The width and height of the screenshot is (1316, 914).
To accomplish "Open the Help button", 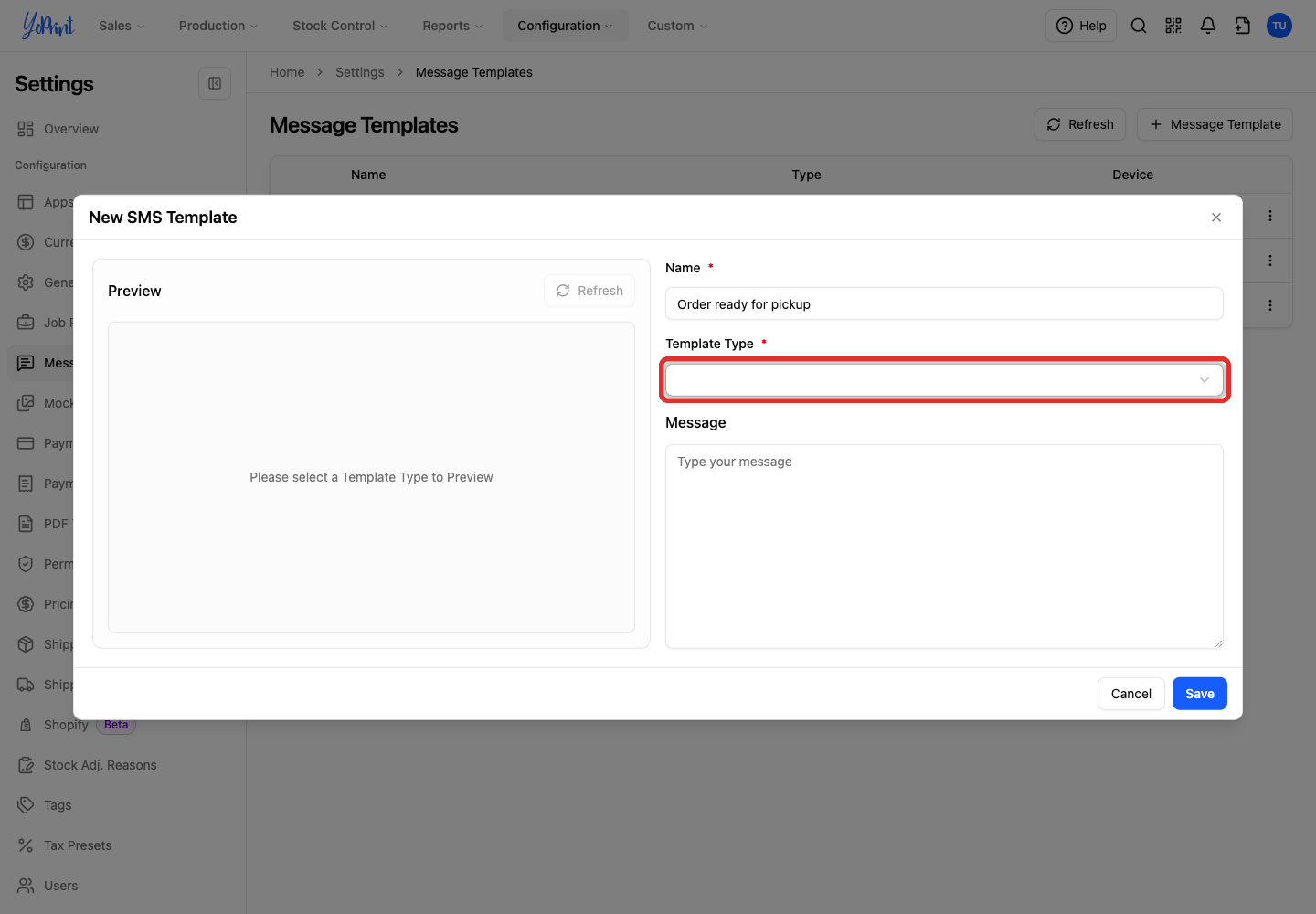I will coord(1081,26).
